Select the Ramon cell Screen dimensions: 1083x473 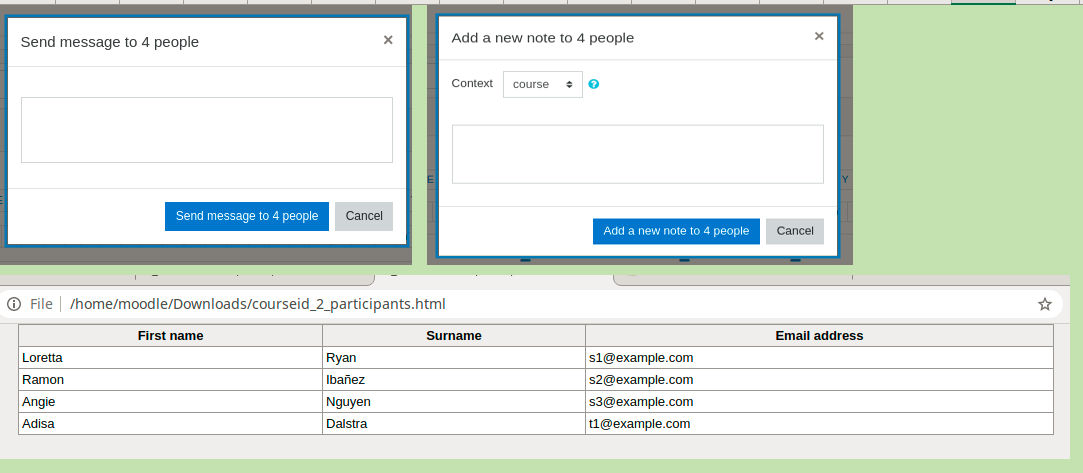tap(171, 380)
